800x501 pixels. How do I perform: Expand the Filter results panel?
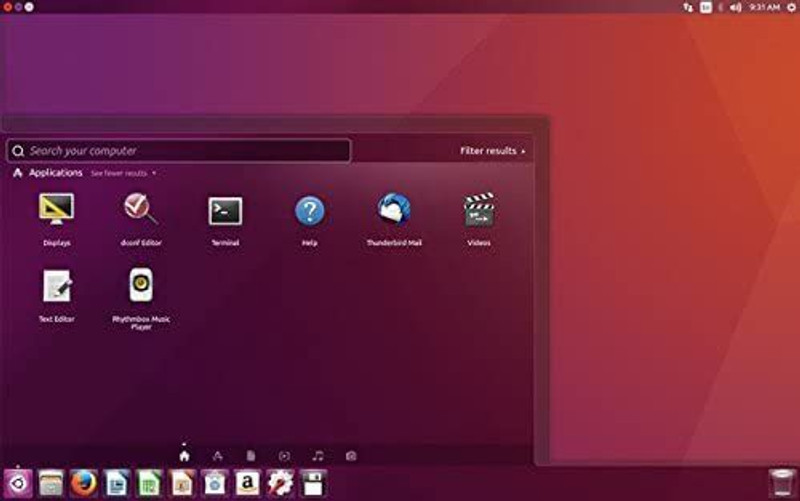(x=491, y=151)
